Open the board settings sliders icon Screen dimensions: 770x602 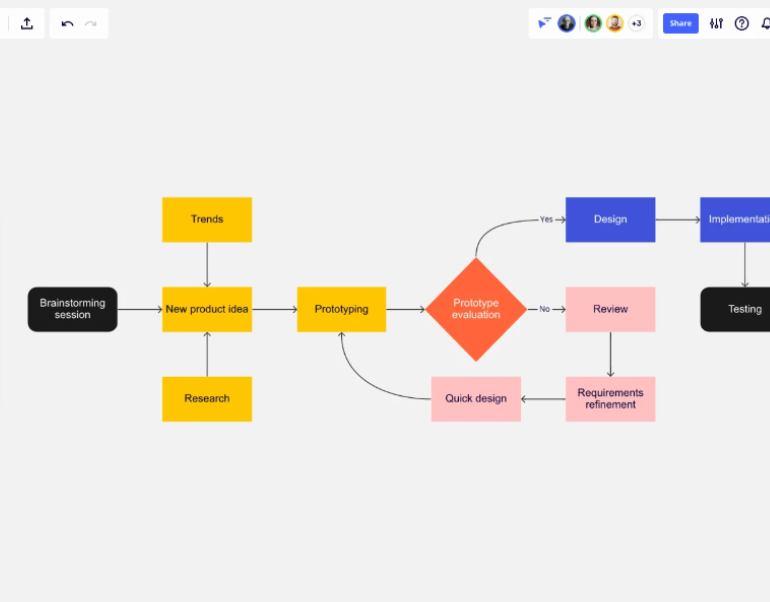[716, 23]
